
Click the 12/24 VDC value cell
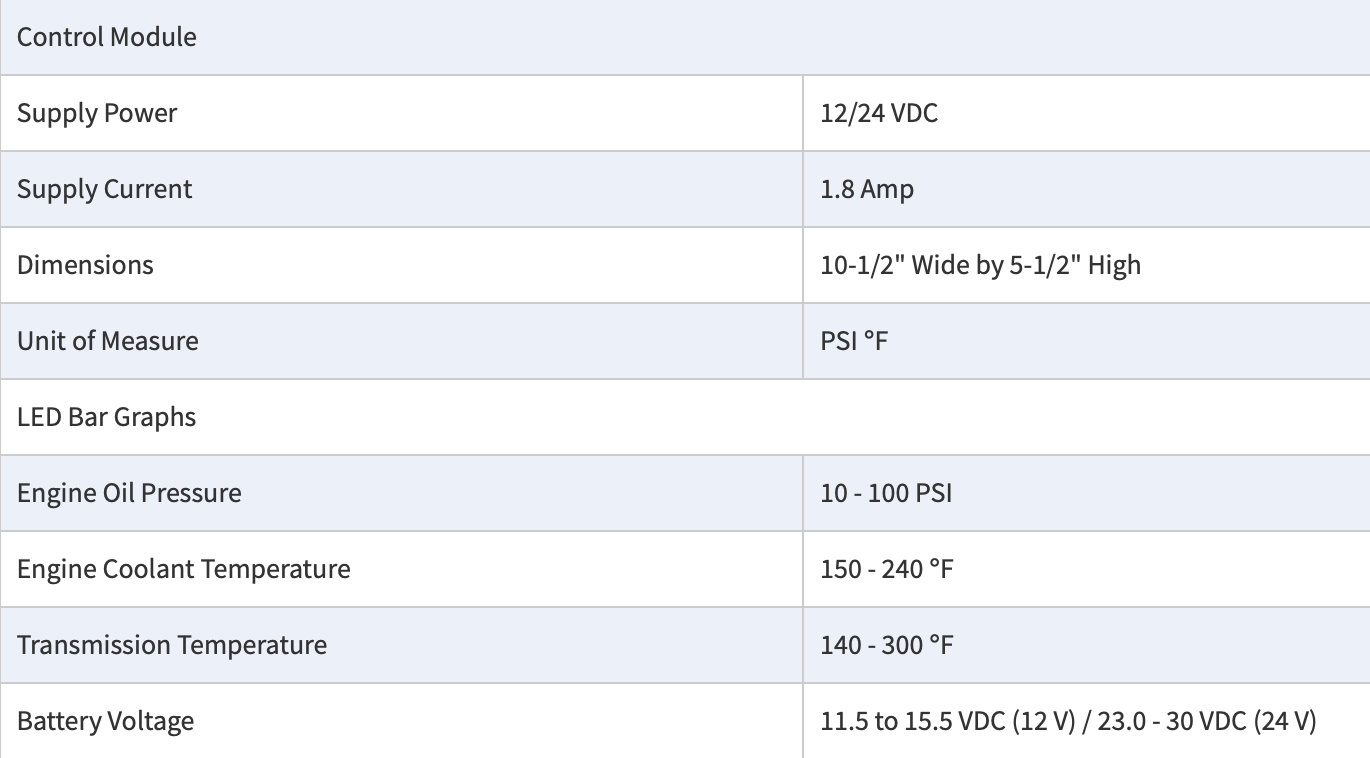[879, 113]
